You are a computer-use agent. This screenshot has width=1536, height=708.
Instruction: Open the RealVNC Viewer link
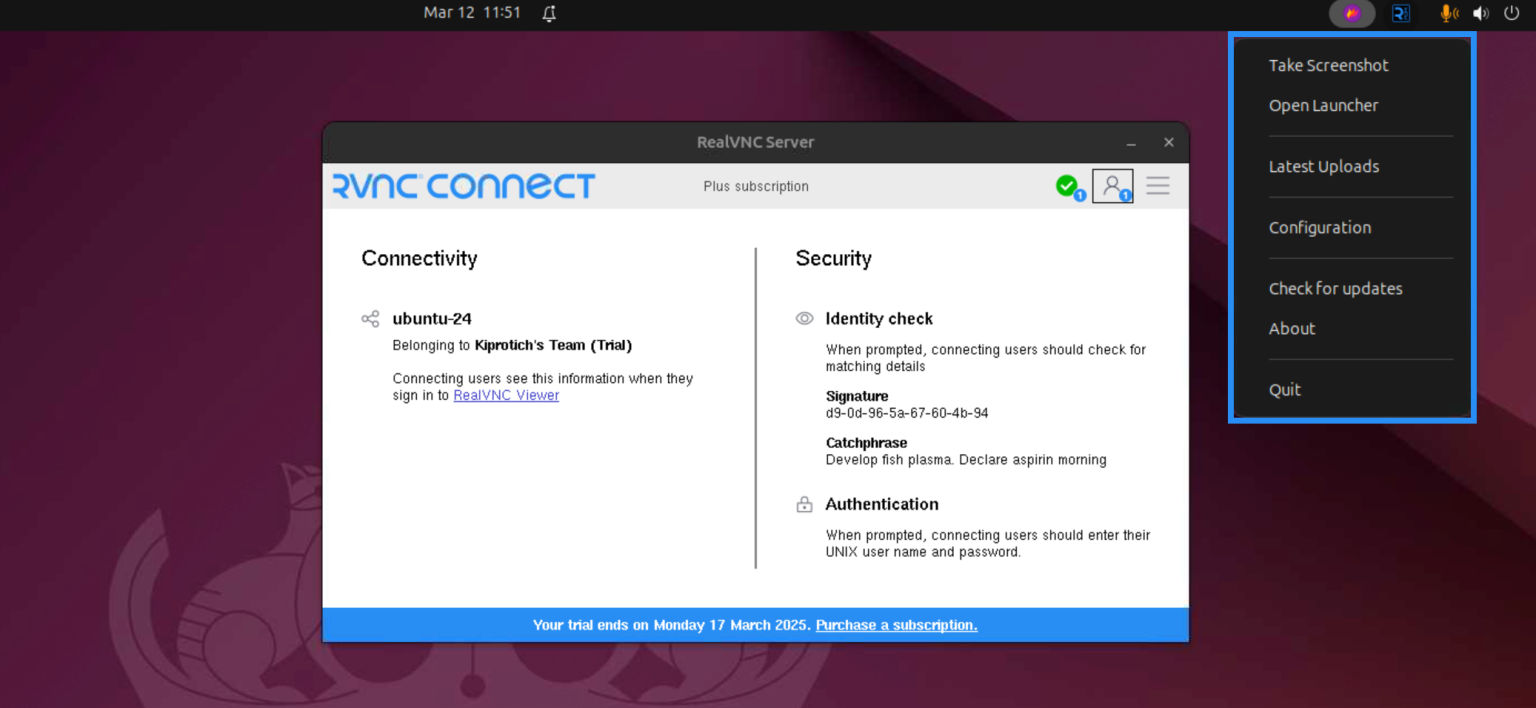(x=506, y=395)
